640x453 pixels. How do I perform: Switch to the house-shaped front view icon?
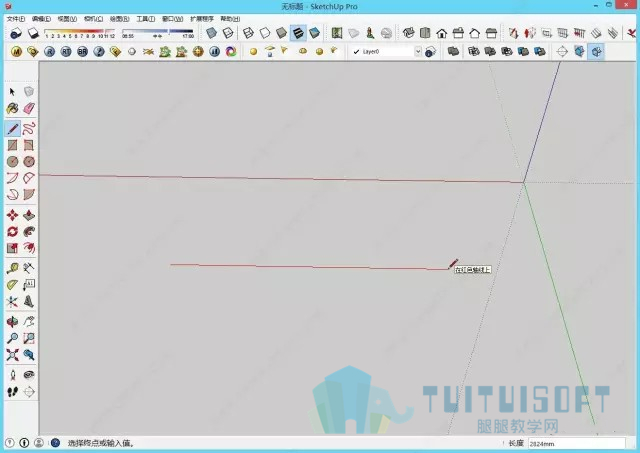442,33
